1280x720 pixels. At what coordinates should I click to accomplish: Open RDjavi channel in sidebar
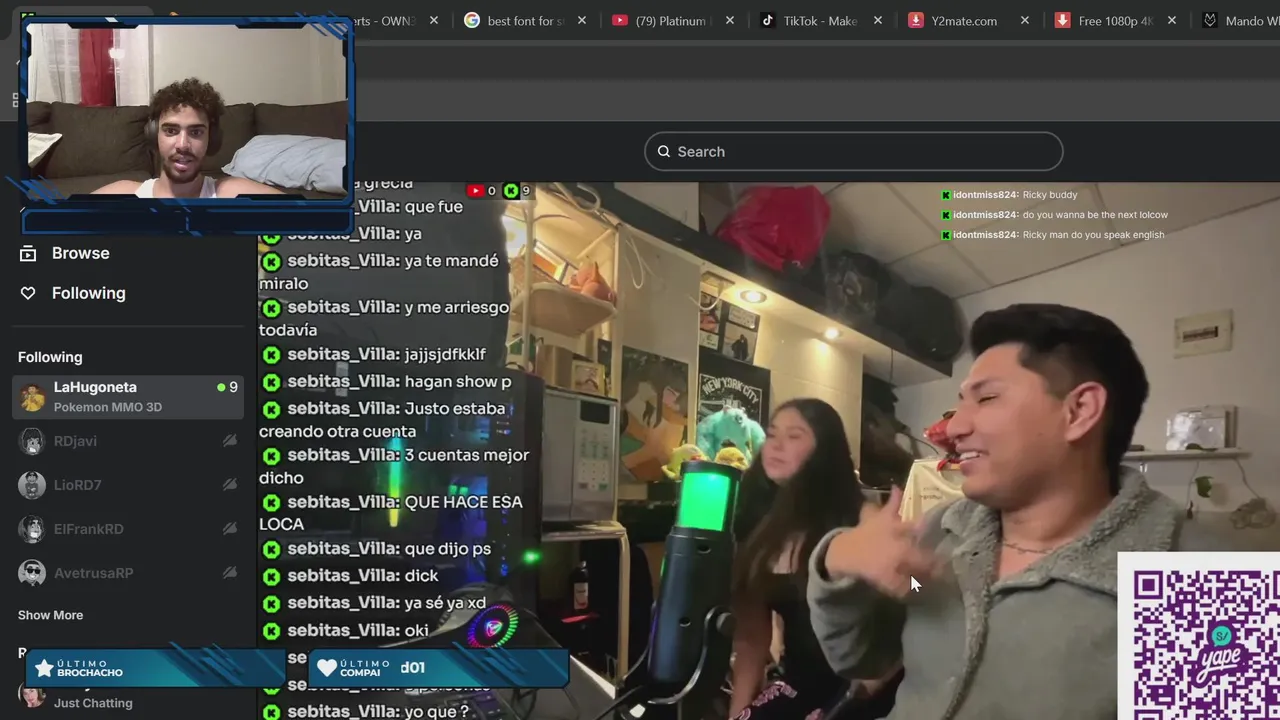(128, 441)
